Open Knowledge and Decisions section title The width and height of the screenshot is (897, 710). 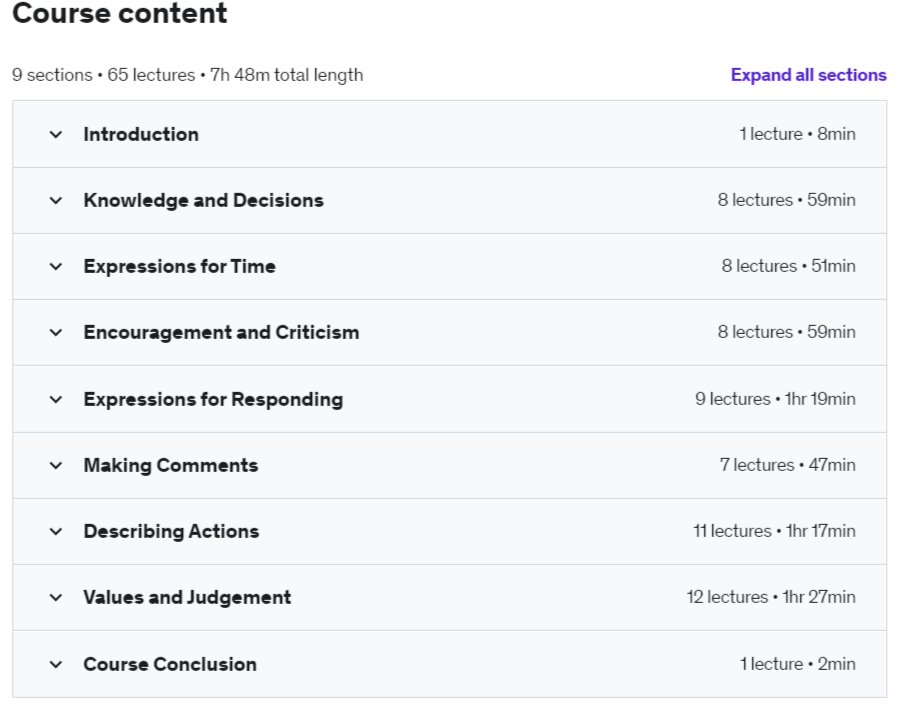[x=204, y=200]
